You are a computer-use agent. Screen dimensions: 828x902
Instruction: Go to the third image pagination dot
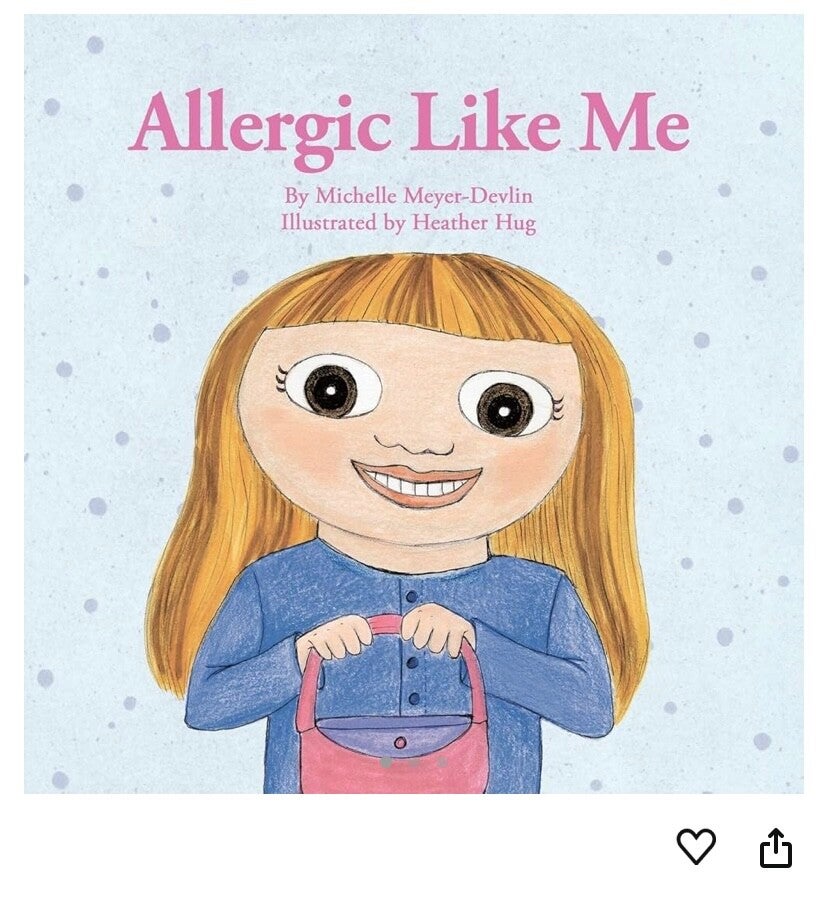pyautogui.click(x=442, y=763)
